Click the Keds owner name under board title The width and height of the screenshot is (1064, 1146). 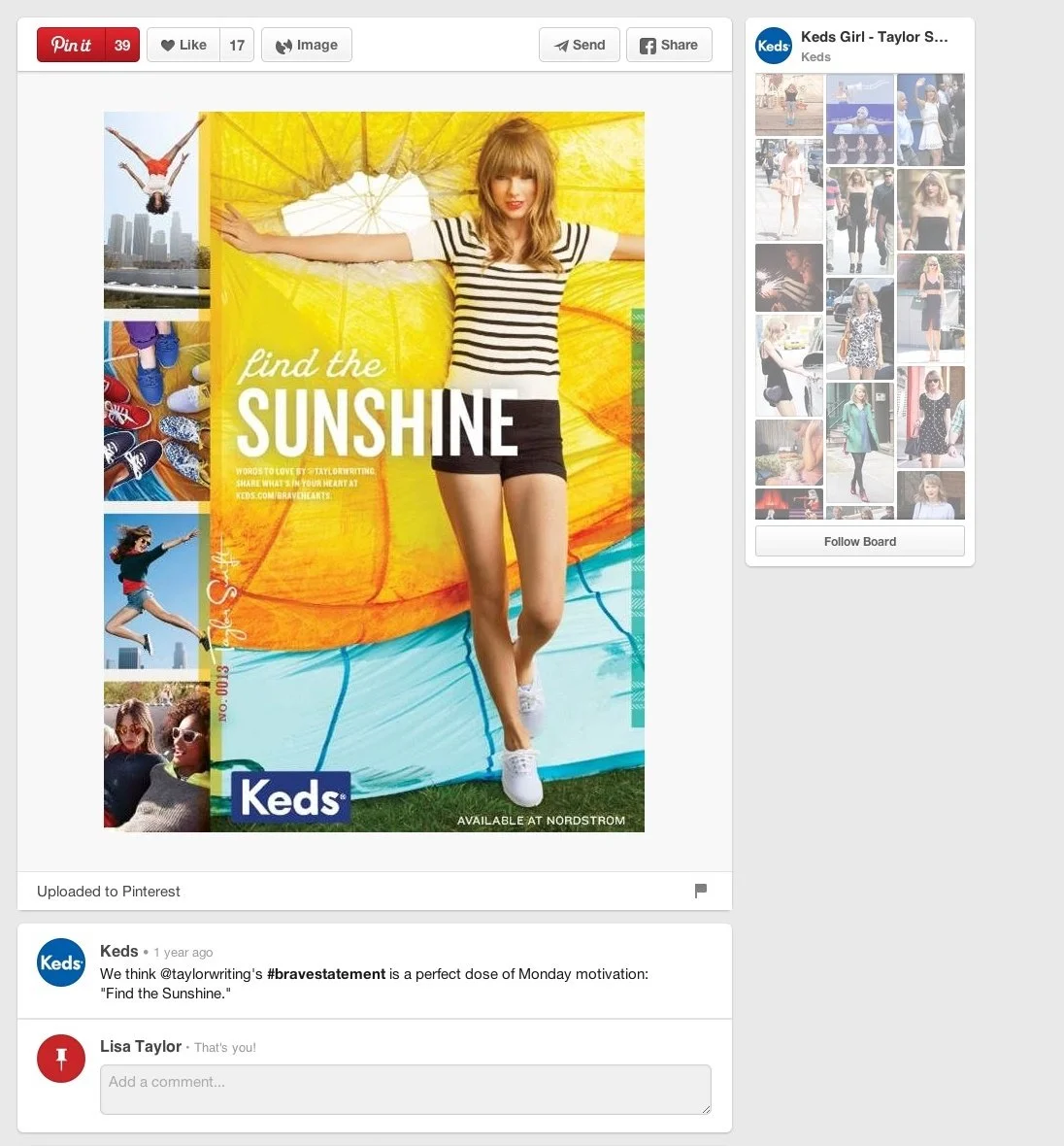coord(815,57)
